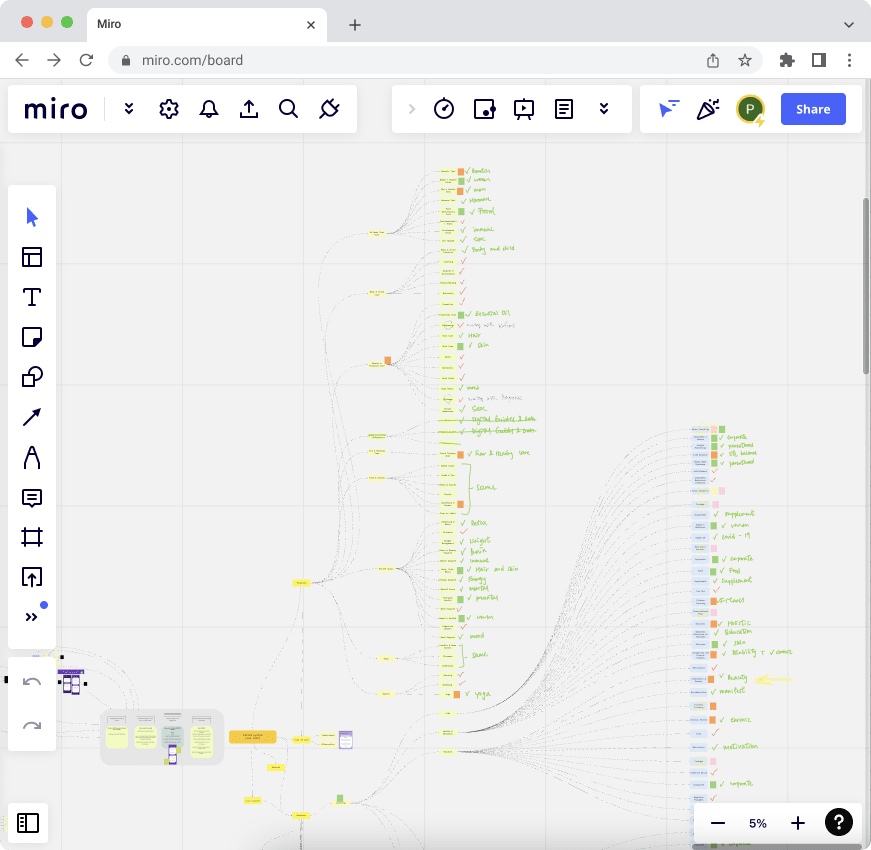Viewport: 871px width, 850px height.
Task: Open the user avatar P profile
Action: [x=750, y=109]
